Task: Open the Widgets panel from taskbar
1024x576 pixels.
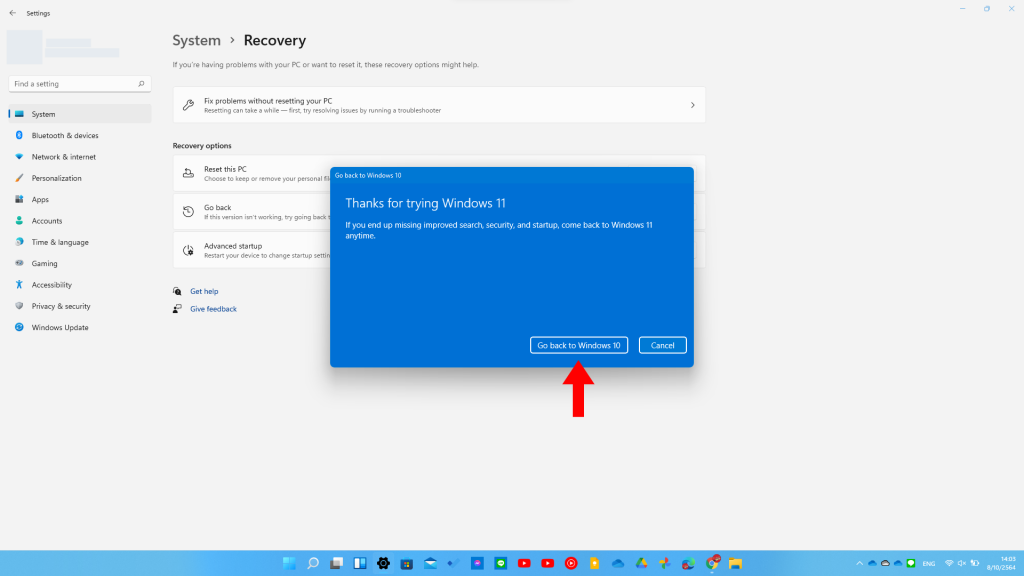Action: (360, 563)
